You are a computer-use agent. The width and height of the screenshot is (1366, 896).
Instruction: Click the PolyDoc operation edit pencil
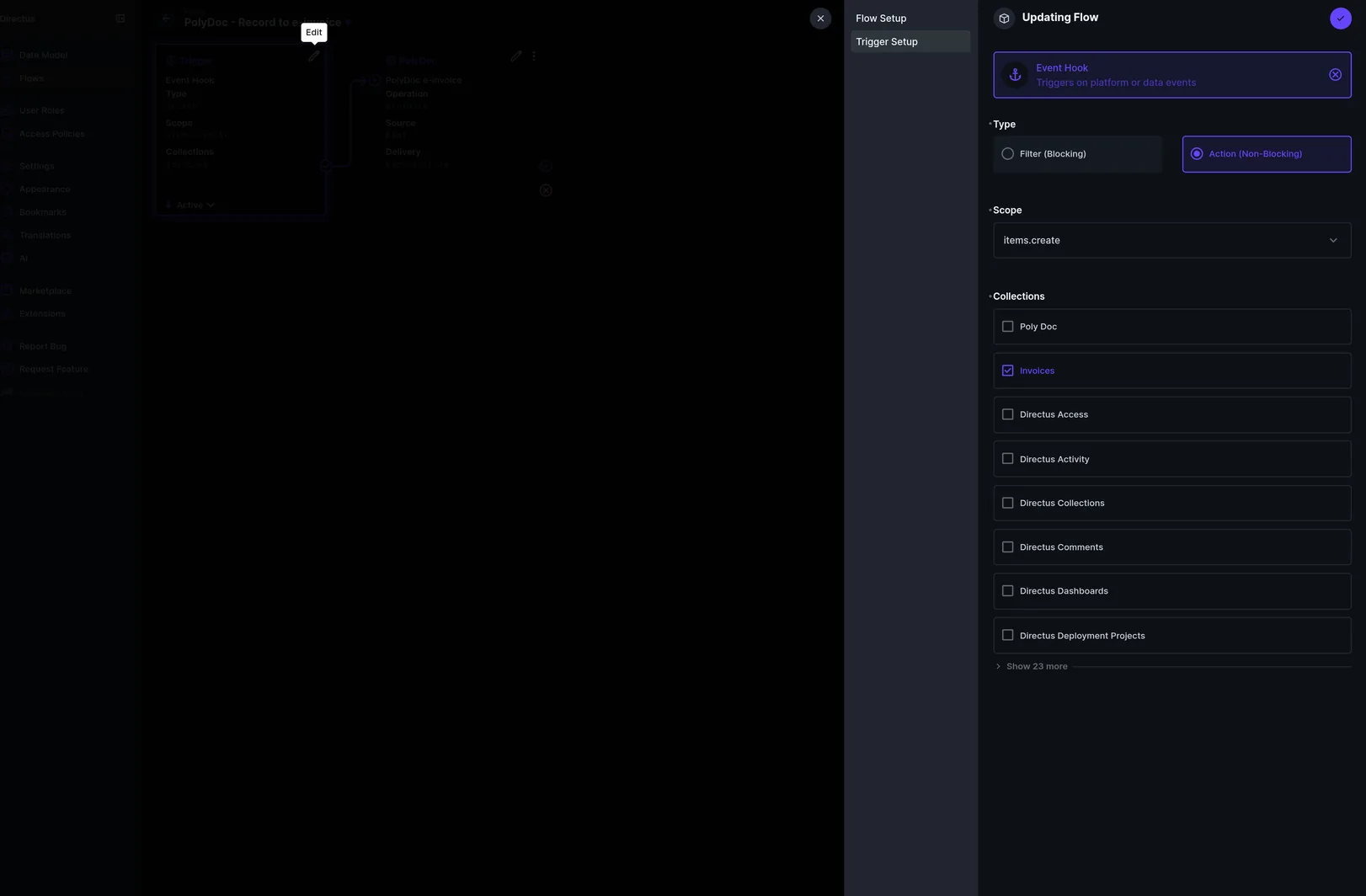click(x=516, y=56)
